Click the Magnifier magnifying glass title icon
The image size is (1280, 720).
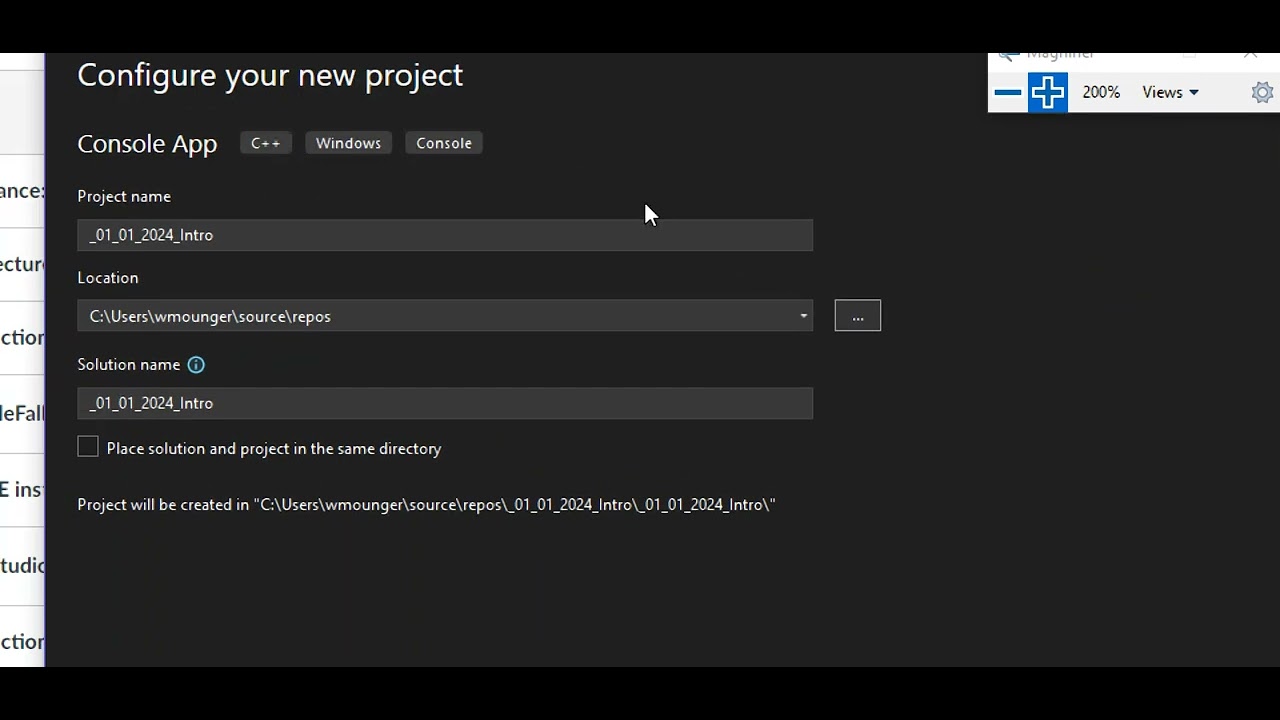point(1008,55)
